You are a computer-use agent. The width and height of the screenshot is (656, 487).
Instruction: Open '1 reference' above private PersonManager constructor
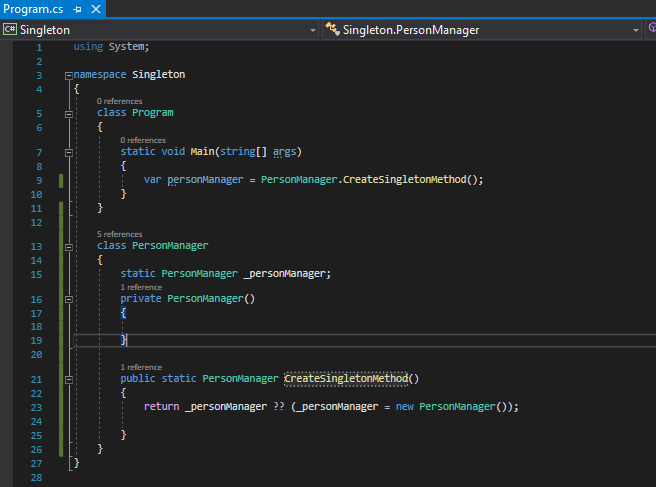(141, 287)
